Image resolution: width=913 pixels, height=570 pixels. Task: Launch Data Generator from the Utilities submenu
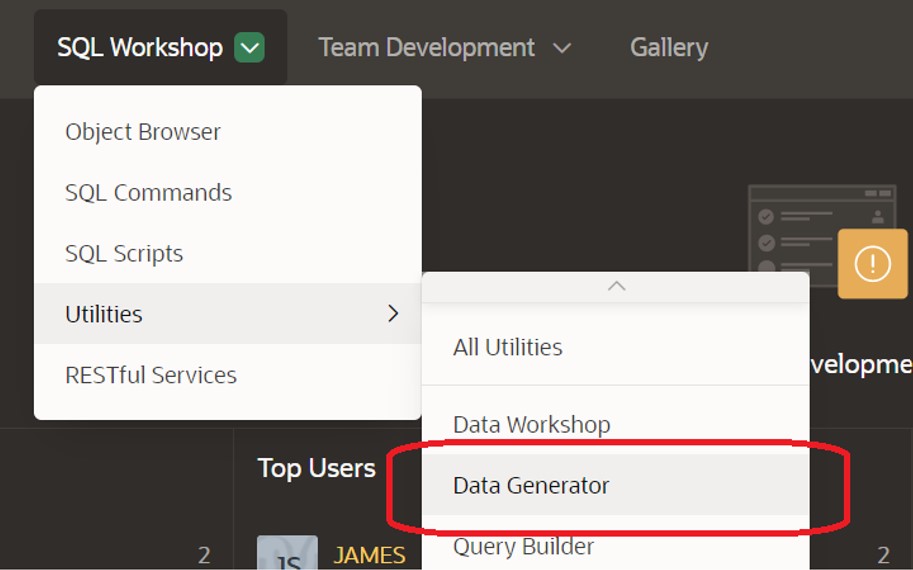[531, 485]
